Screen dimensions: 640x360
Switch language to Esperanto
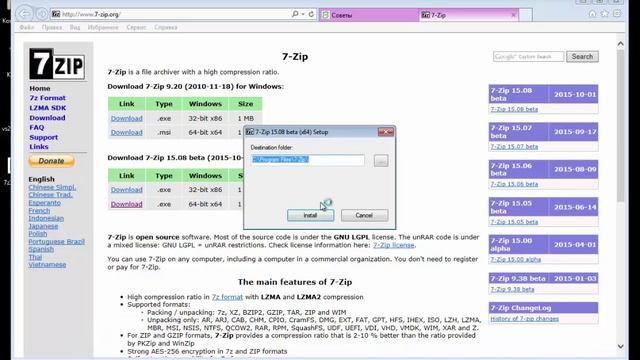44,202
